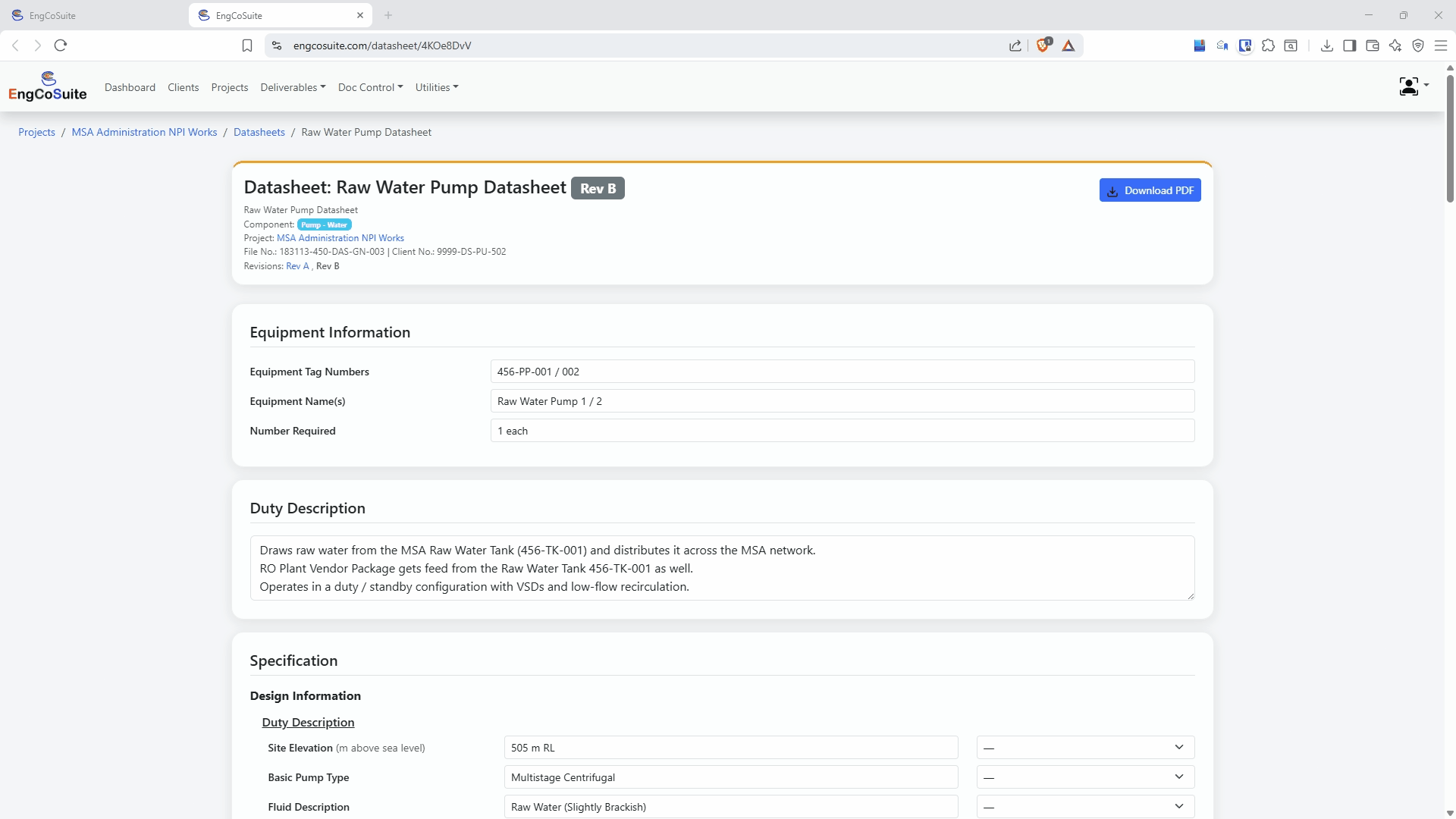The height and width of the screenshot is (819, 1456).
Task: Toggle the browser sidebar panel icon
Action: pyautogui.click(x=1350, y=45)
